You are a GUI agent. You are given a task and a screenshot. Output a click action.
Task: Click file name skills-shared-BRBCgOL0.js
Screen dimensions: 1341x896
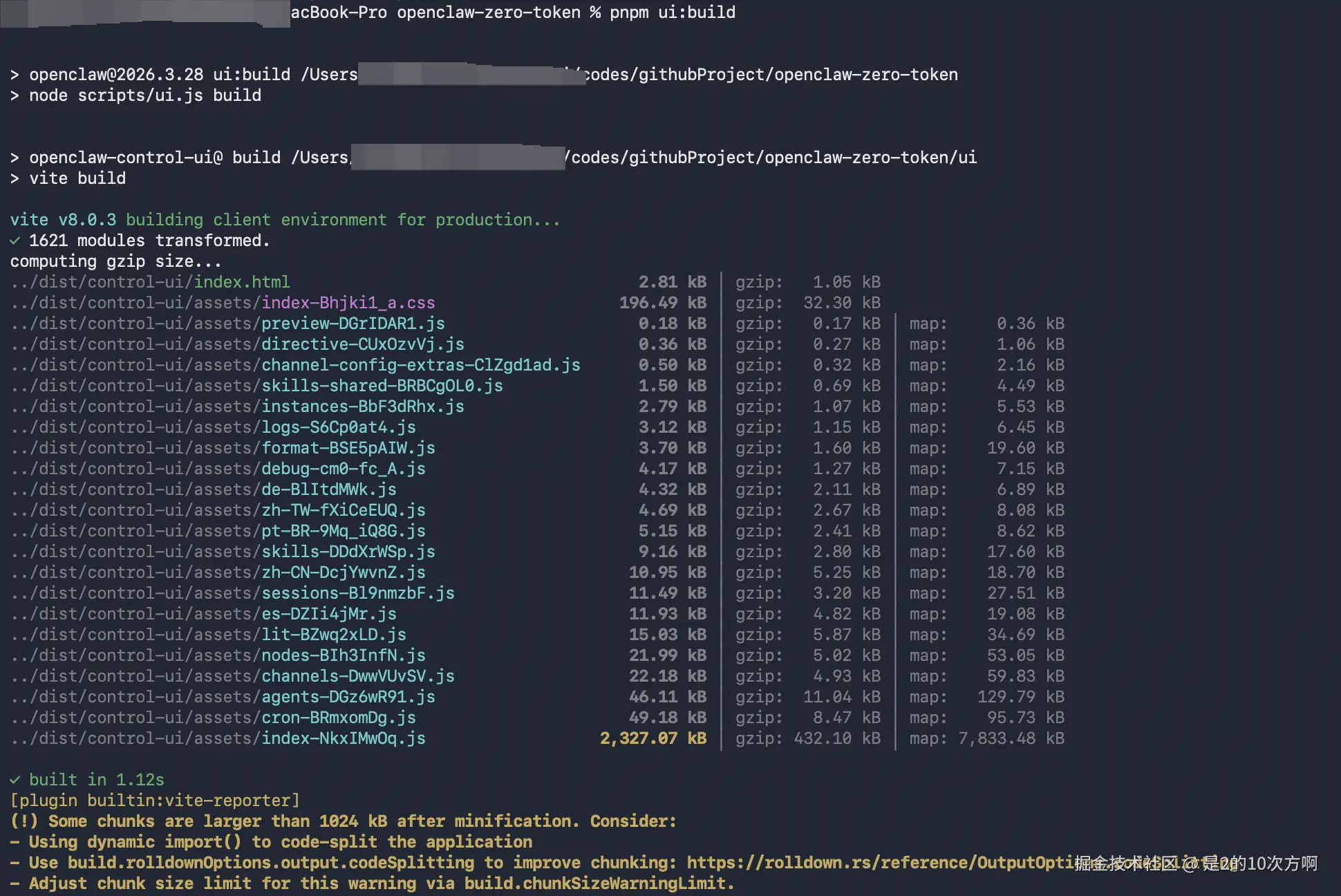pyautogui.click(x=382, y=386)
